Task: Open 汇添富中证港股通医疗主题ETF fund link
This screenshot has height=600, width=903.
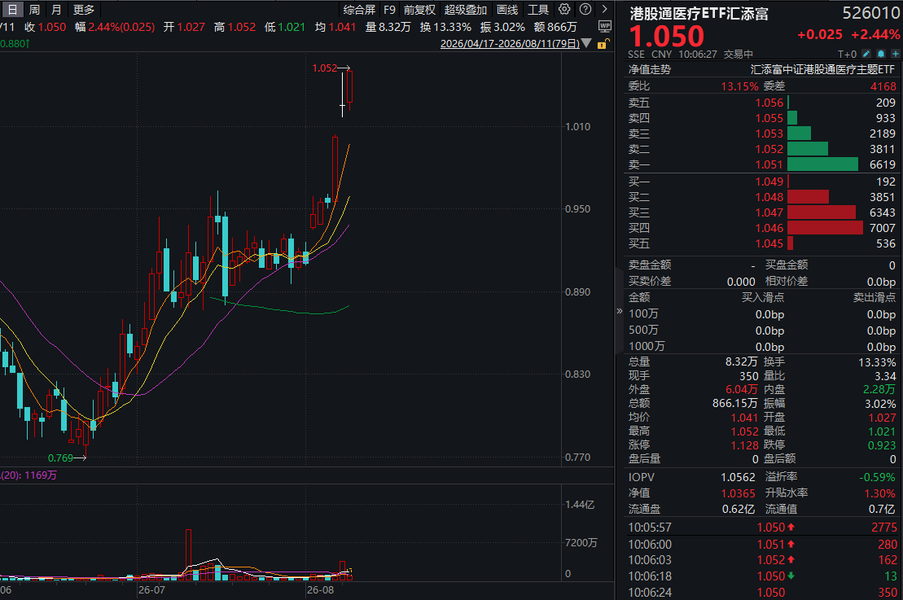Action: point(822,70)
